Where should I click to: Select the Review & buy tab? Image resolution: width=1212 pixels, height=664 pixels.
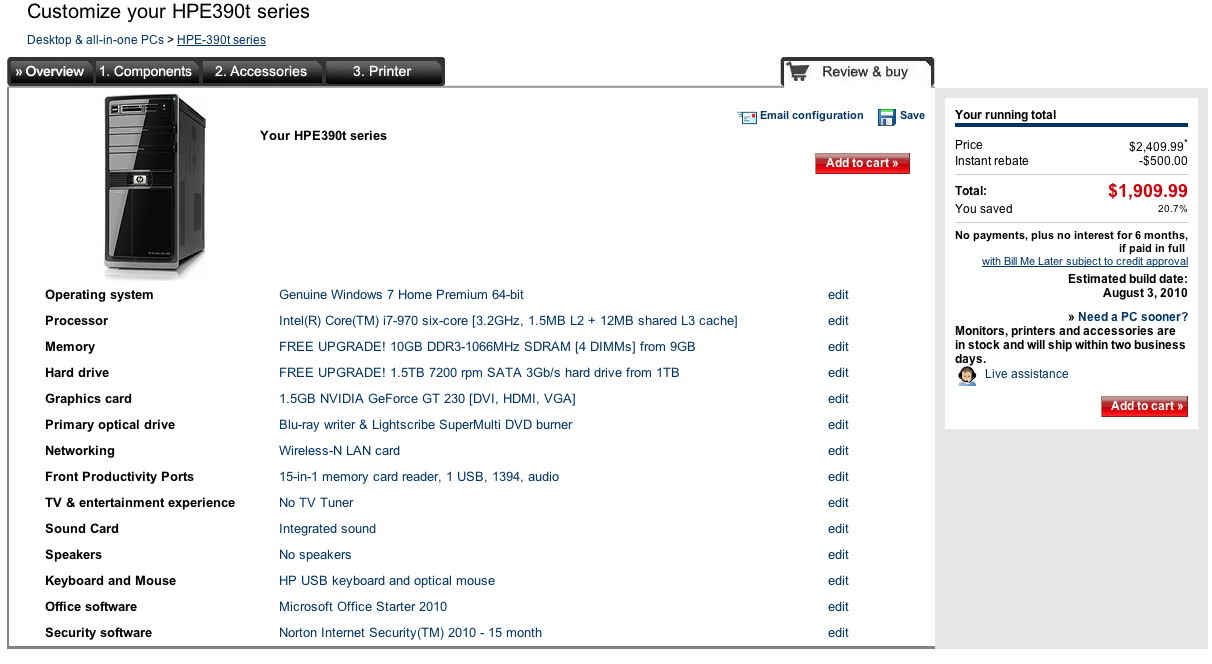pyautogui.click(x=857, y=72)
